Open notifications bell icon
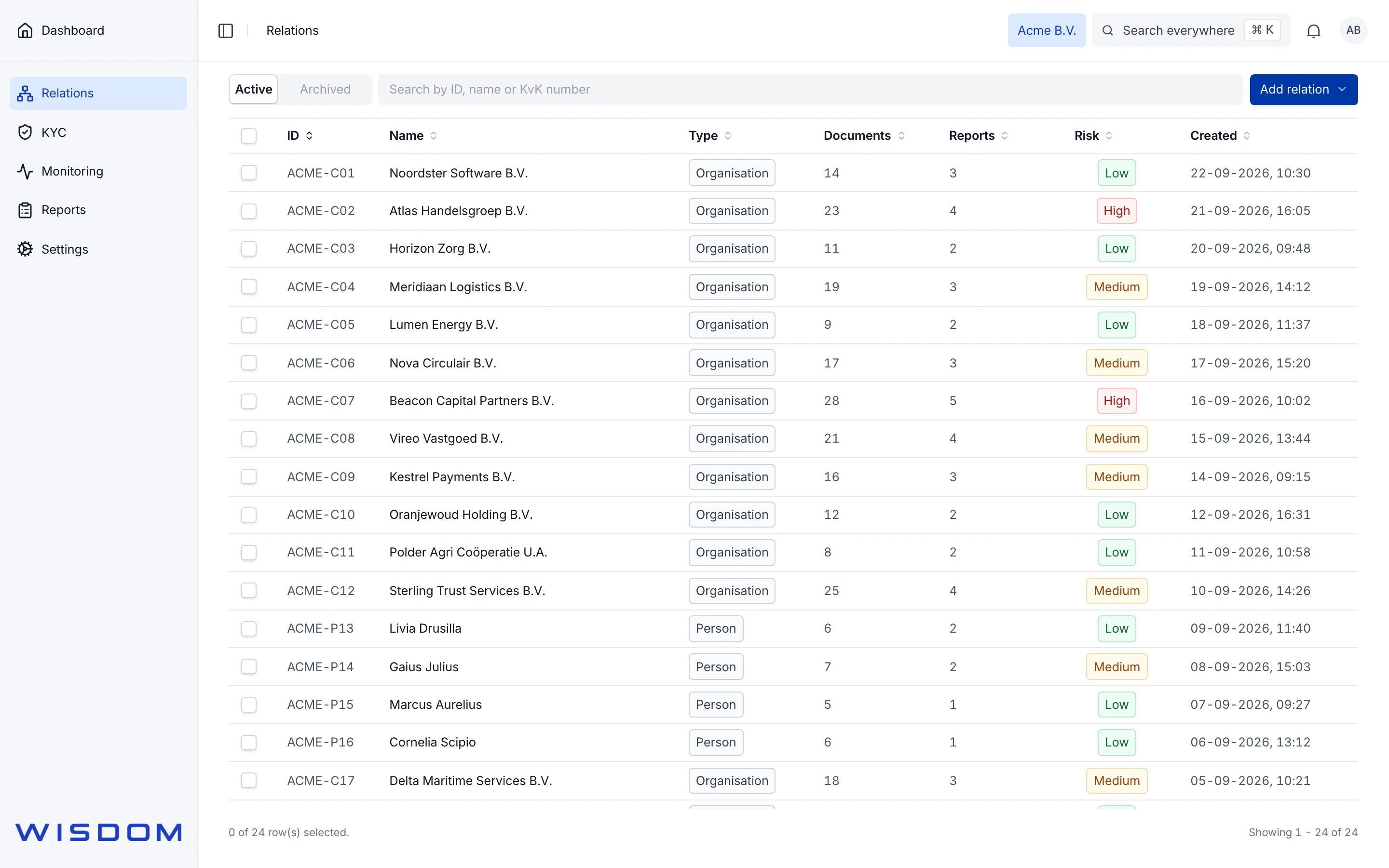1389x868 pixels. point(1313,30)
